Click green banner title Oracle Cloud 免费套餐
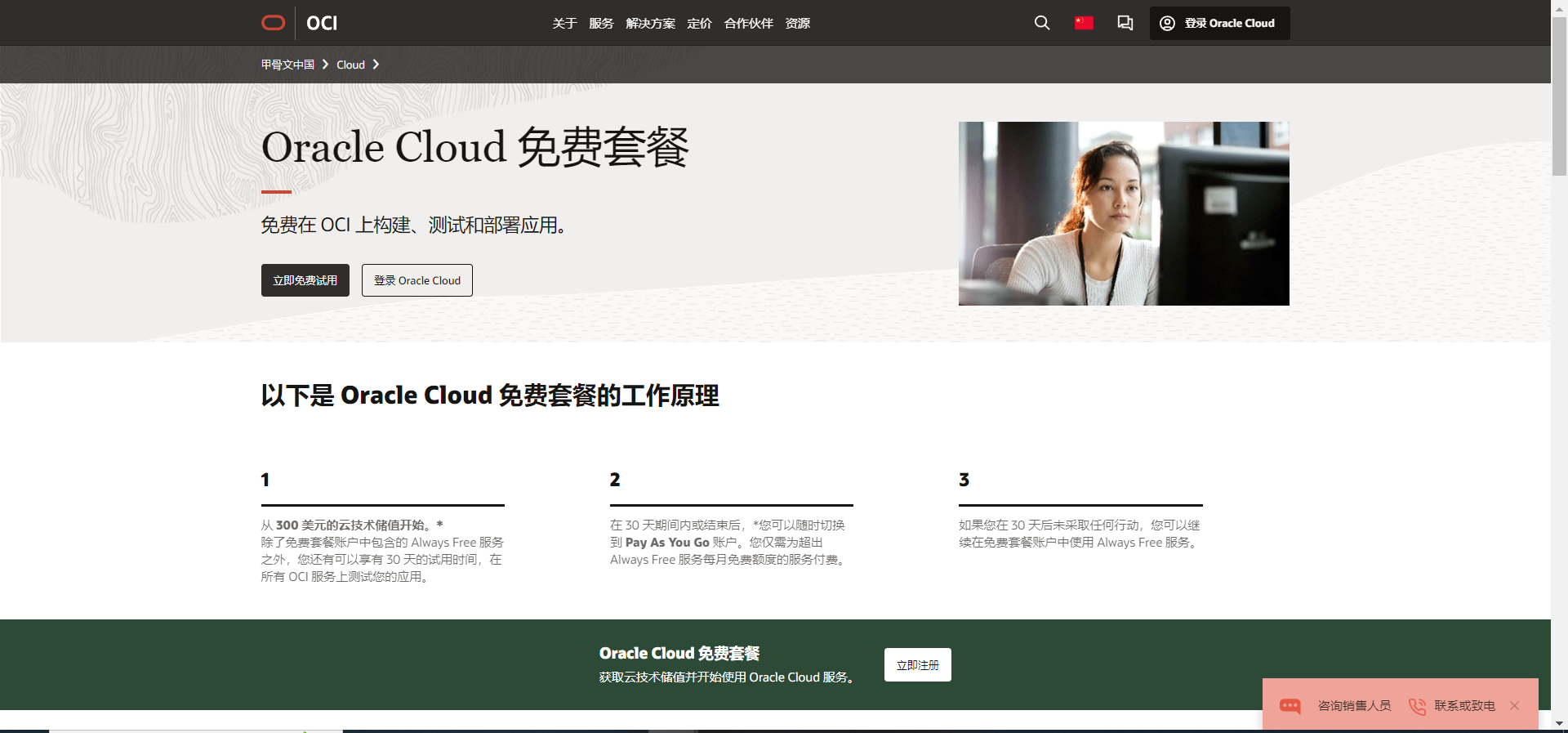 click(679, 653)
